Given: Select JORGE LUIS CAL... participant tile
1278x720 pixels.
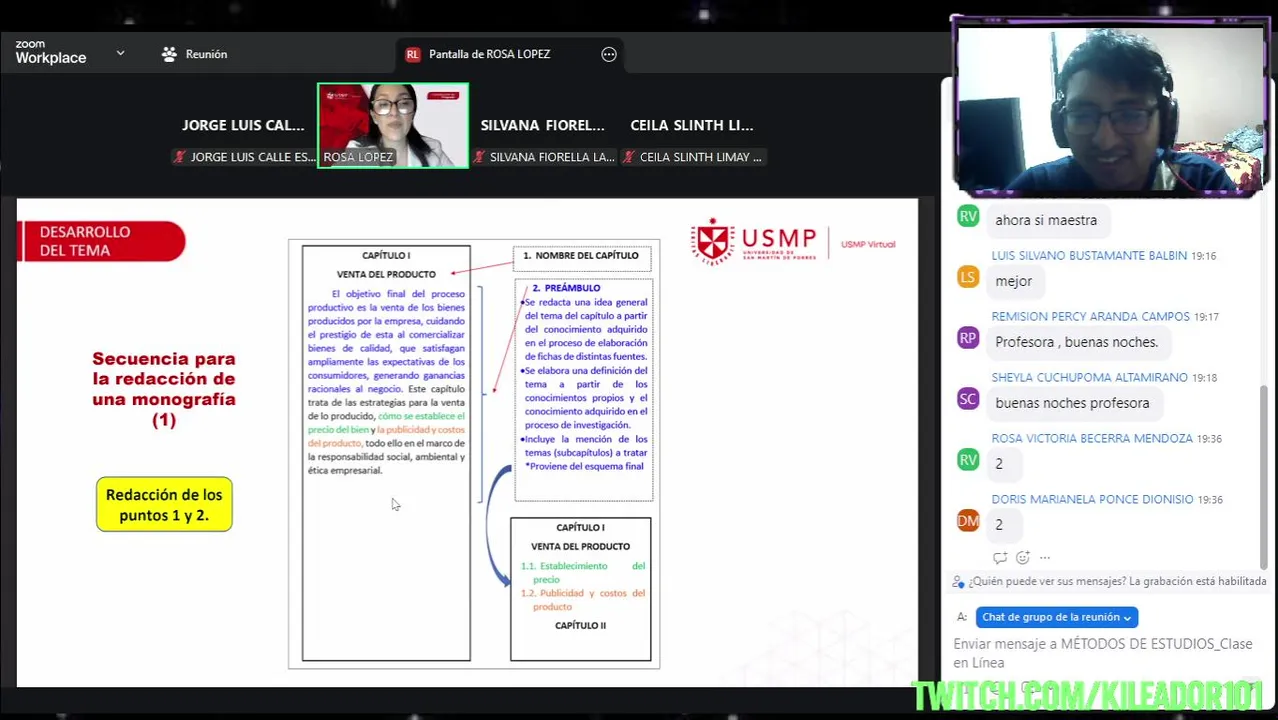Looking at the screenshot, I should tap(243, 125).
